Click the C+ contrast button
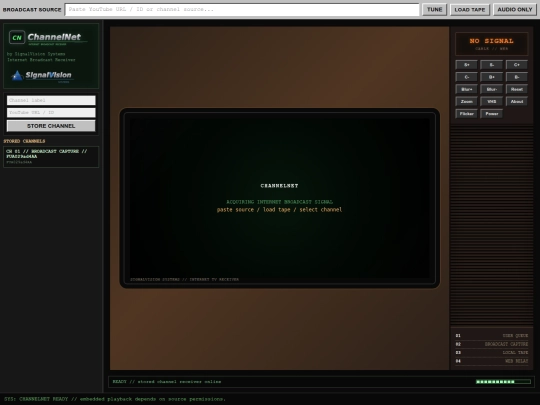This screenshot has width=540, height=405. 517,65
